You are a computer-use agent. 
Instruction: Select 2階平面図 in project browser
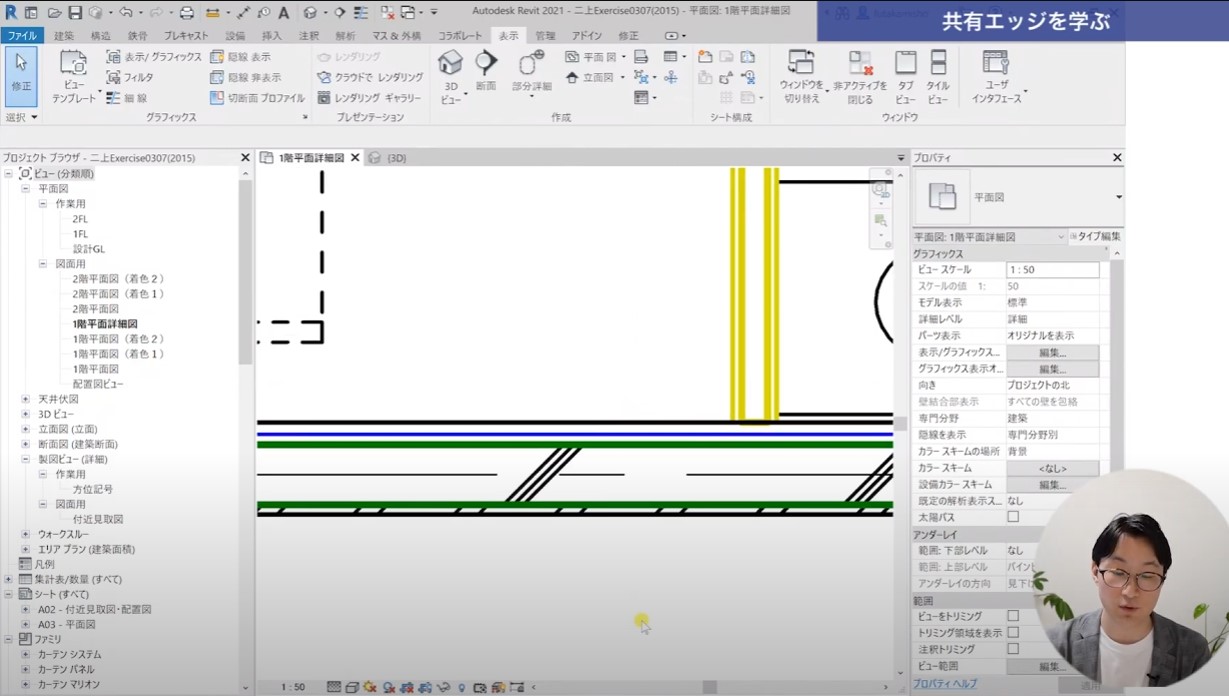96,309
